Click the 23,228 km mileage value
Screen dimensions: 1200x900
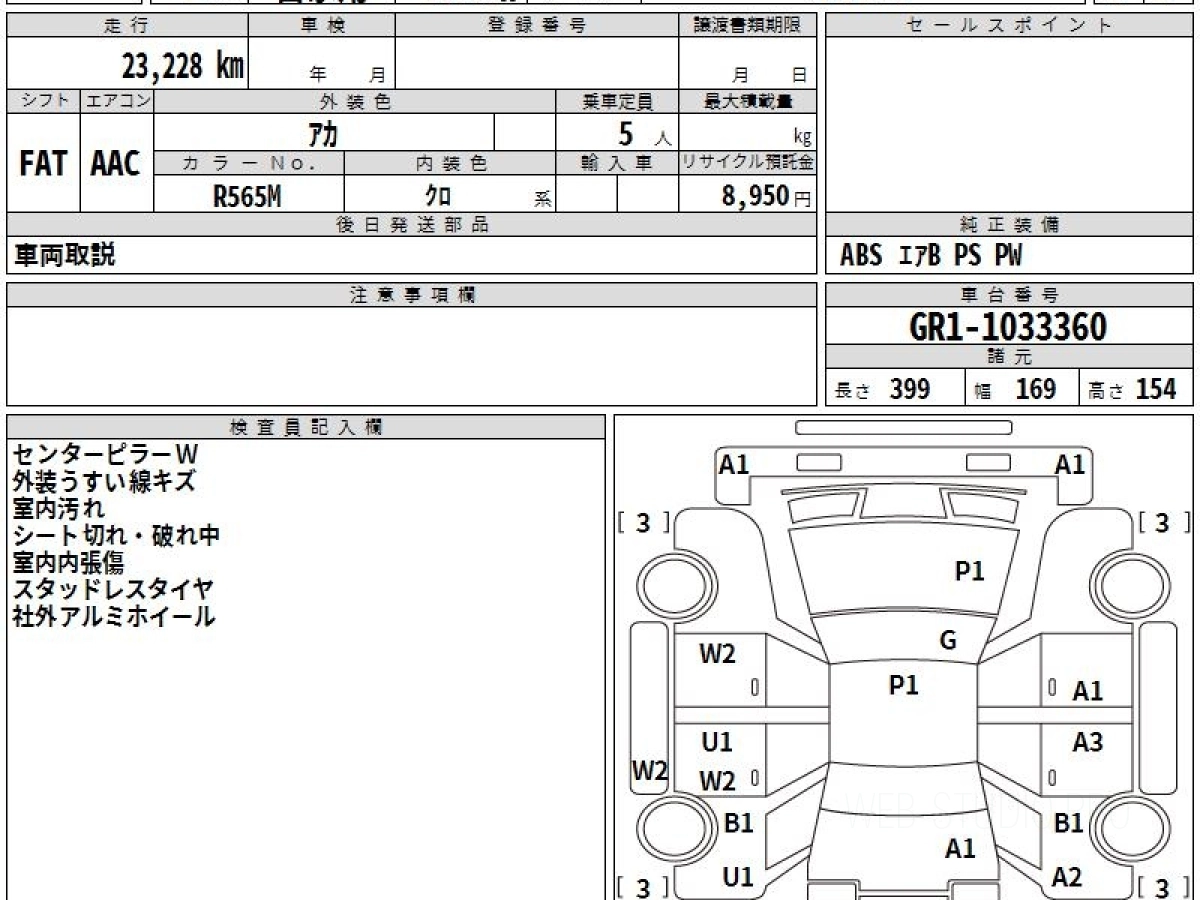click(182, 67)
